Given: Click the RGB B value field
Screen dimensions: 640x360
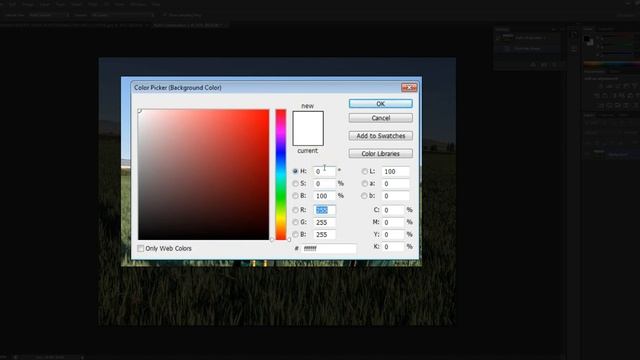Looking at the screenshot, I should click(324, 234).
